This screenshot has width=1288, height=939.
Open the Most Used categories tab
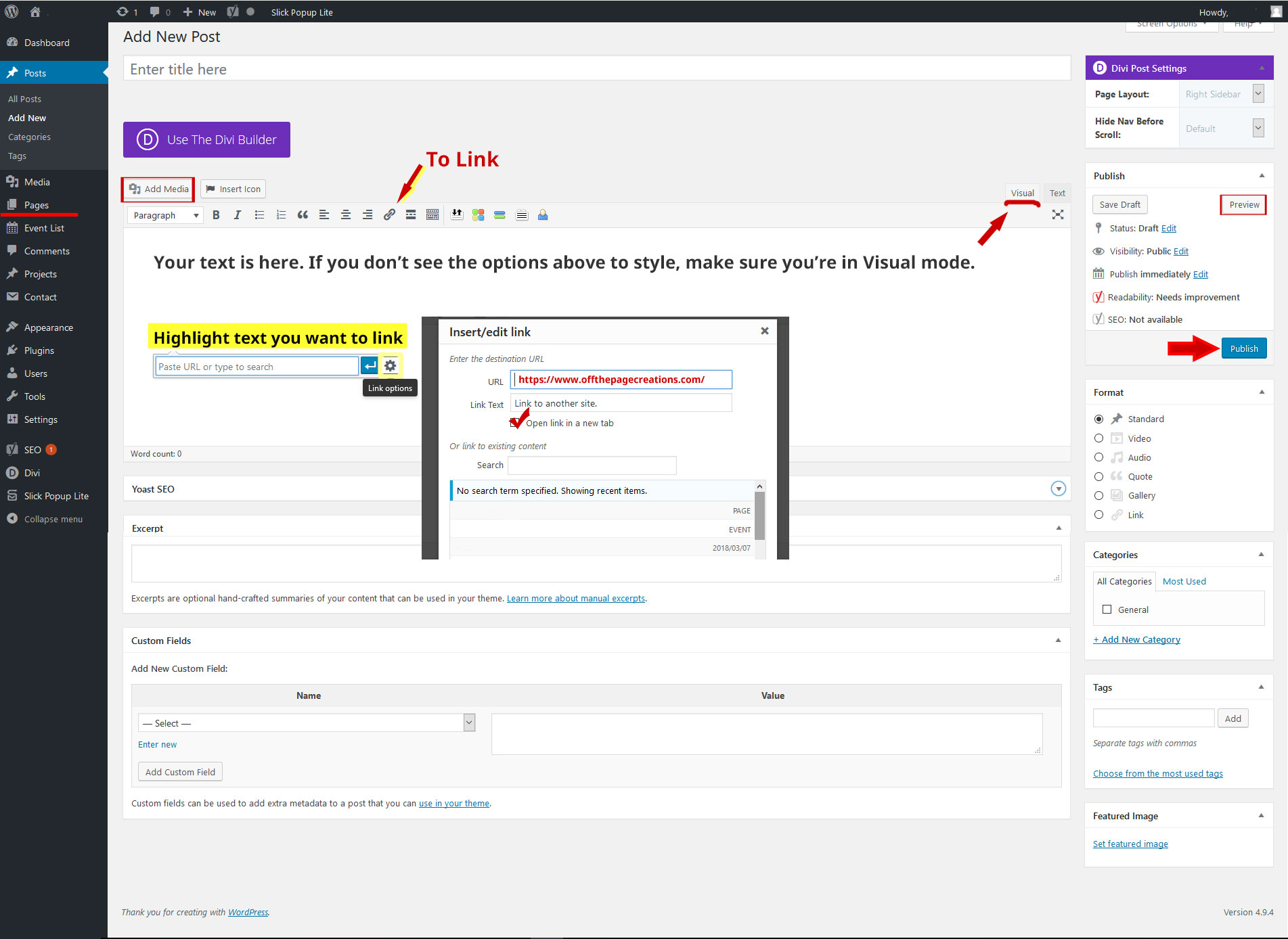point(1184,581)
